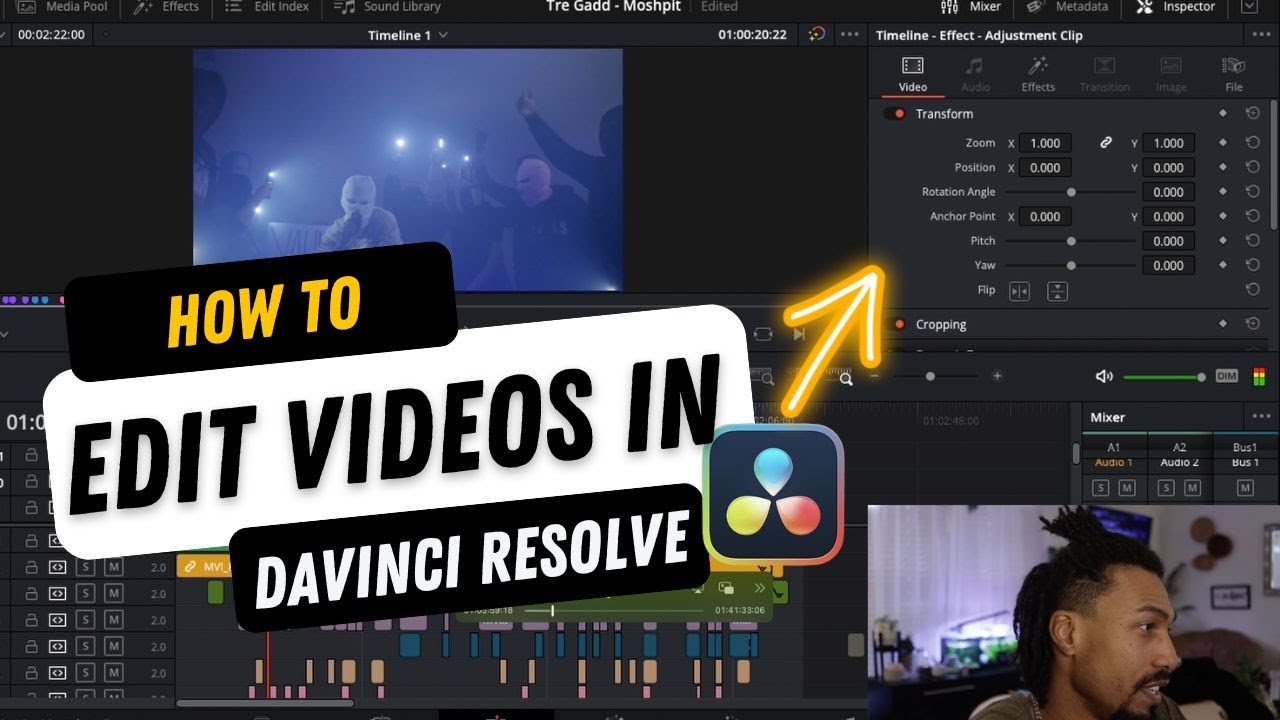Zoom out the timeline with the minus button
Viewport: 1280px width, 720px height.
pos(874,376)
